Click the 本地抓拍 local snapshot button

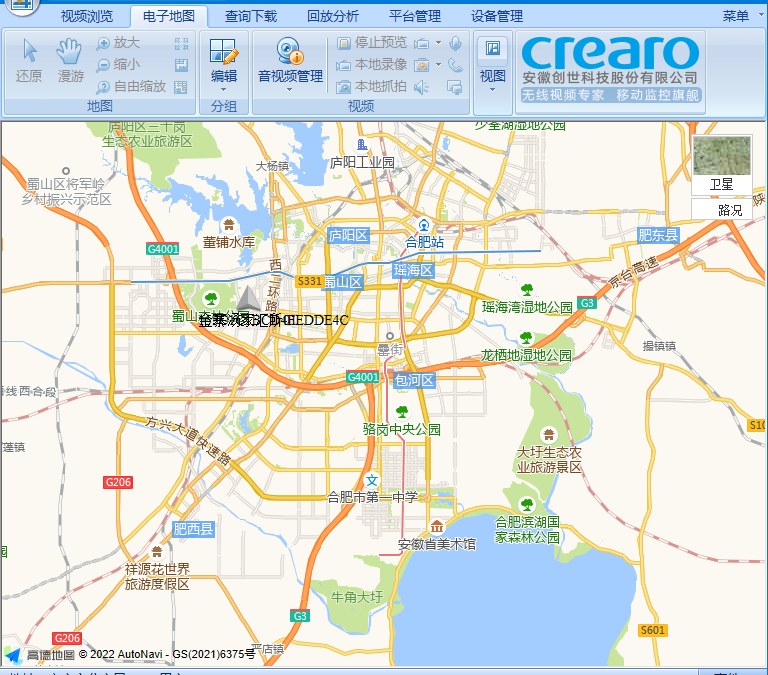372,86
